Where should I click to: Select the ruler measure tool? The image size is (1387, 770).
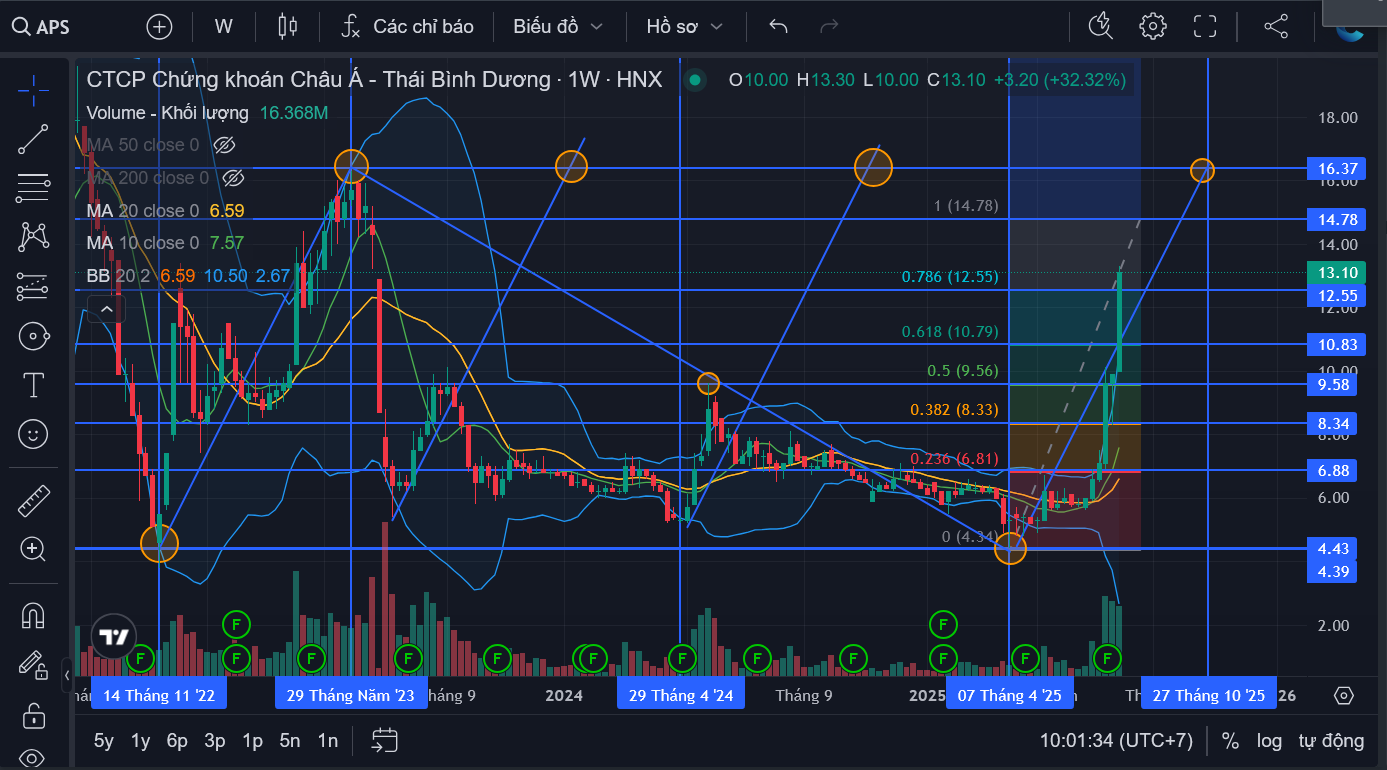33,500
